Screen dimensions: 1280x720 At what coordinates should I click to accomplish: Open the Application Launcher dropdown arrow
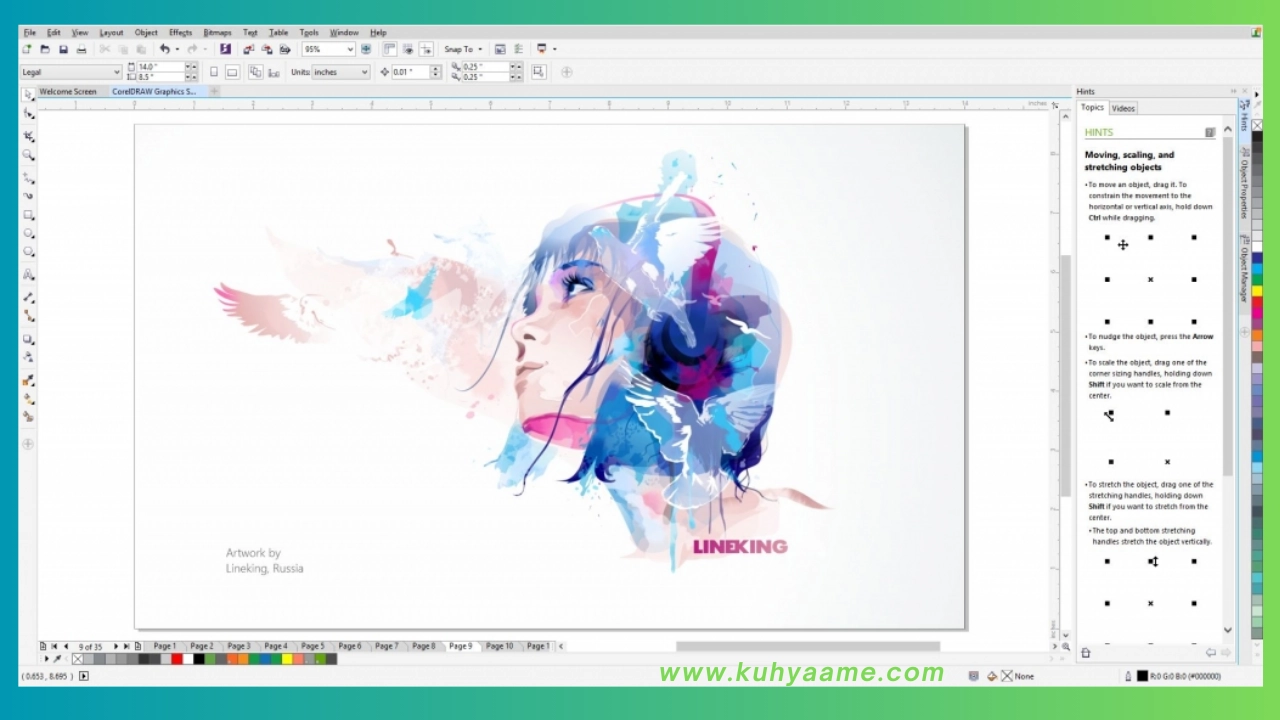[x=554, y=49]
